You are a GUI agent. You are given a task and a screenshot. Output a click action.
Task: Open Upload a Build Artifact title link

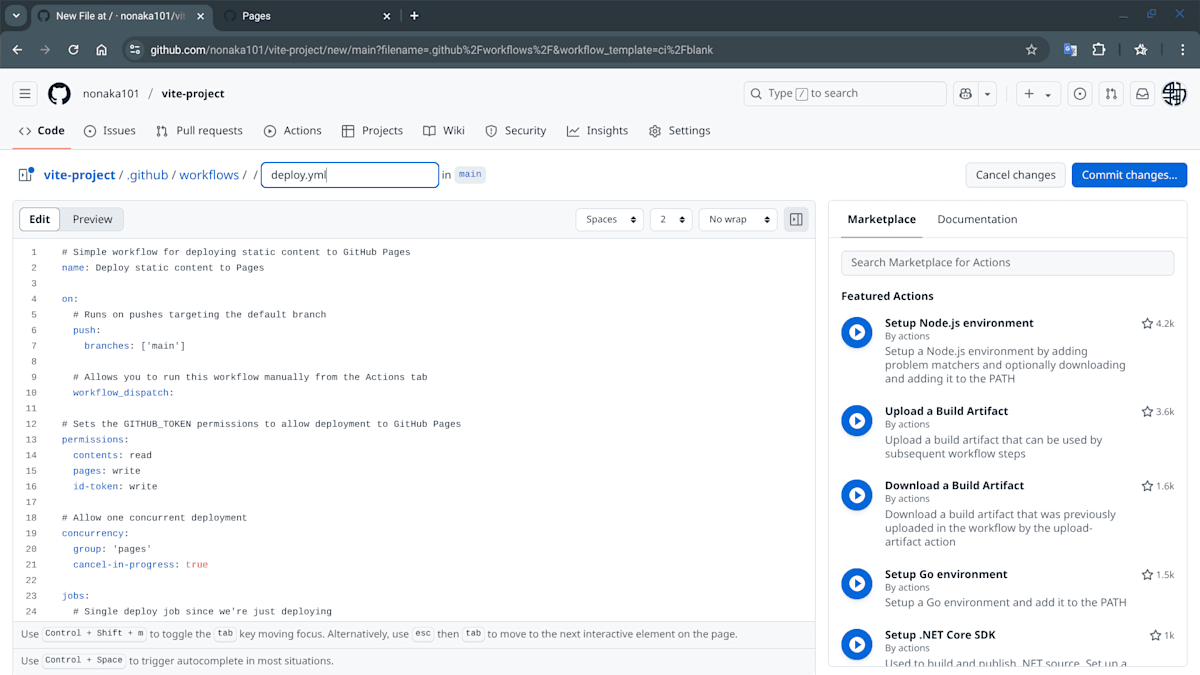946,411
